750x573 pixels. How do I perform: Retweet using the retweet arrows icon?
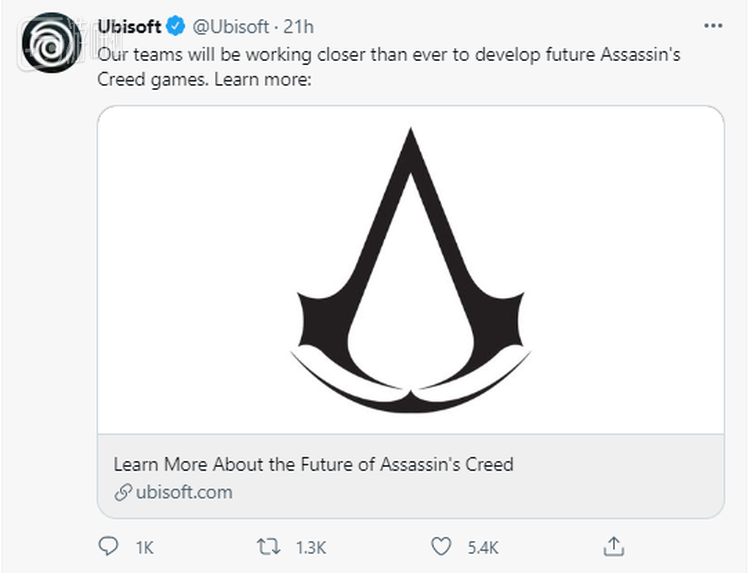(x=269, y=546)
